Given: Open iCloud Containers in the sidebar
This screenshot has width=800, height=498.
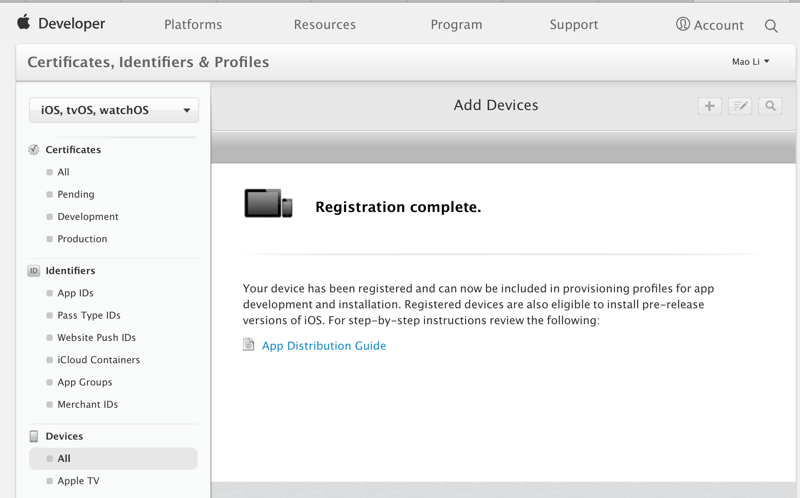Looking at the screenshot, I should [98, 360].
